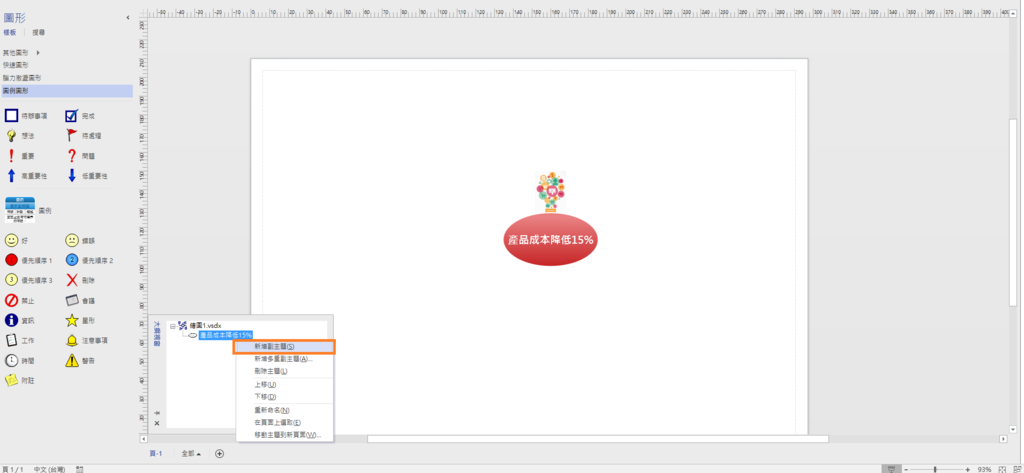This screenshot has width=1024, height=473.
Task: Pick the 附註 sticky note shape
Action: 11,380
